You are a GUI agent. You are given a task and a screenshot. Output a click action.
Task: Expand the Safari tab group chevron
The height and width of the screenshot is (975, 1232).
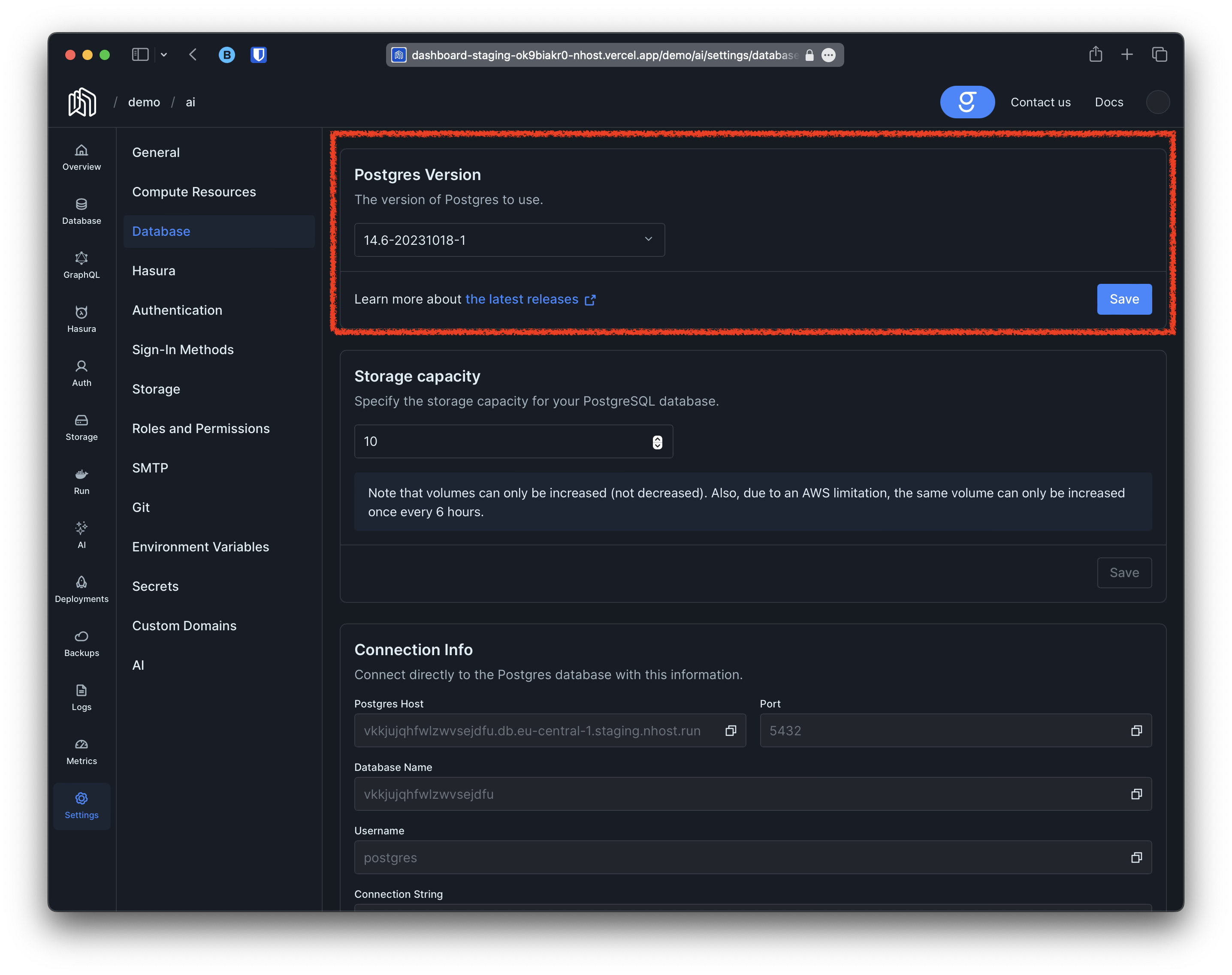point(164,55)
